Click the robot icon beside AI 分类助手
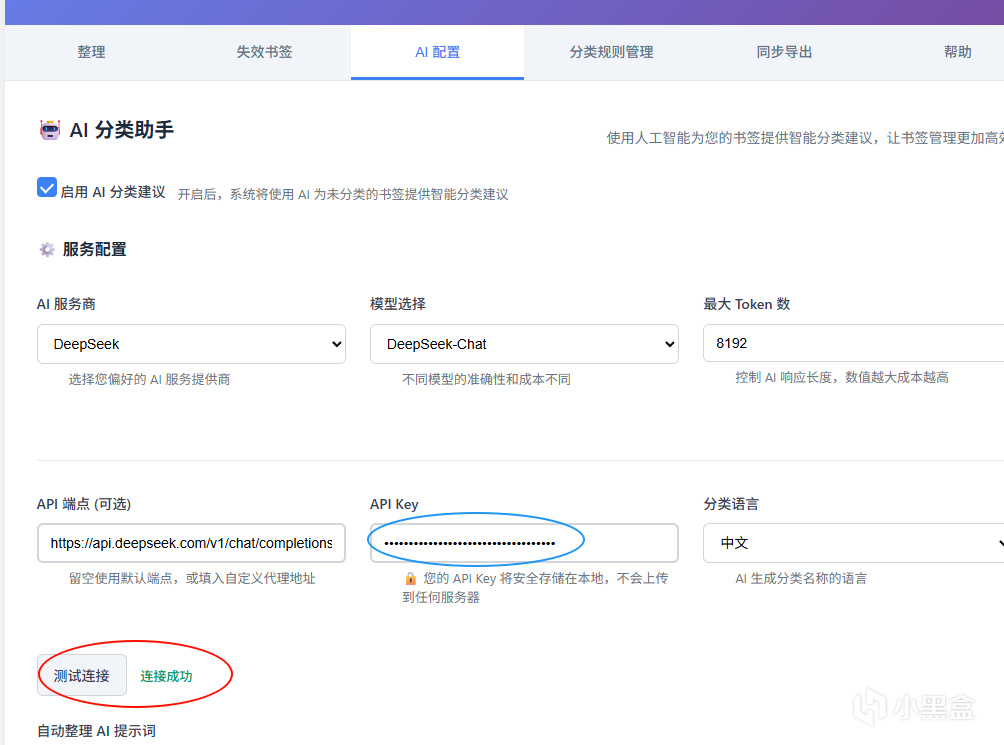Viewport: 1004px width, 745px height. pos(50,130)
